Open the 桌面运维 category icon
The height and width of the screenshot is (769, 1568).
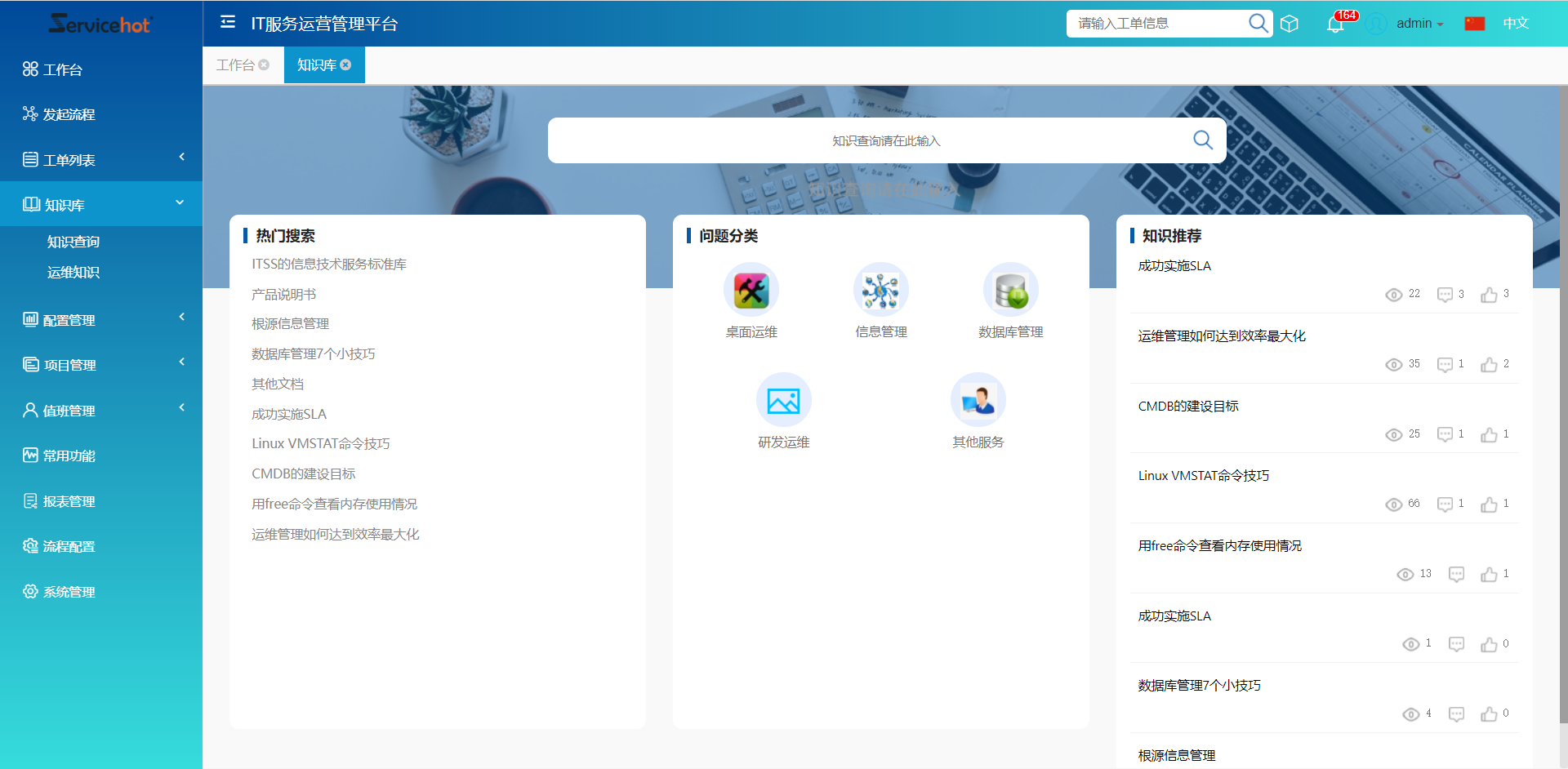tap(751, 290)
